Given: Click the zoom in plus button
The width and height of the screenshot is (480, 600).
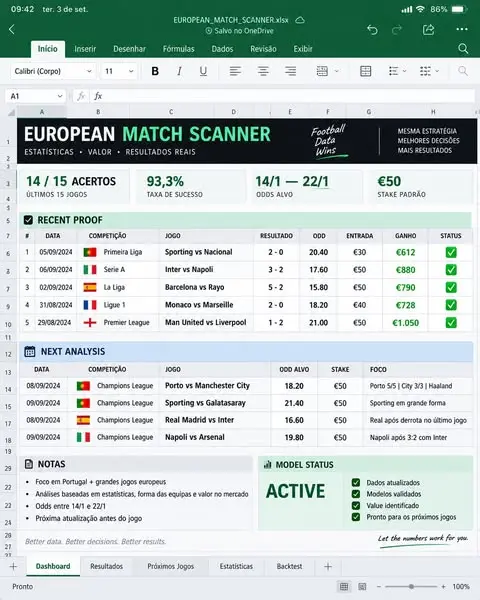Looking at the screenshot, I should pos(443,587).
